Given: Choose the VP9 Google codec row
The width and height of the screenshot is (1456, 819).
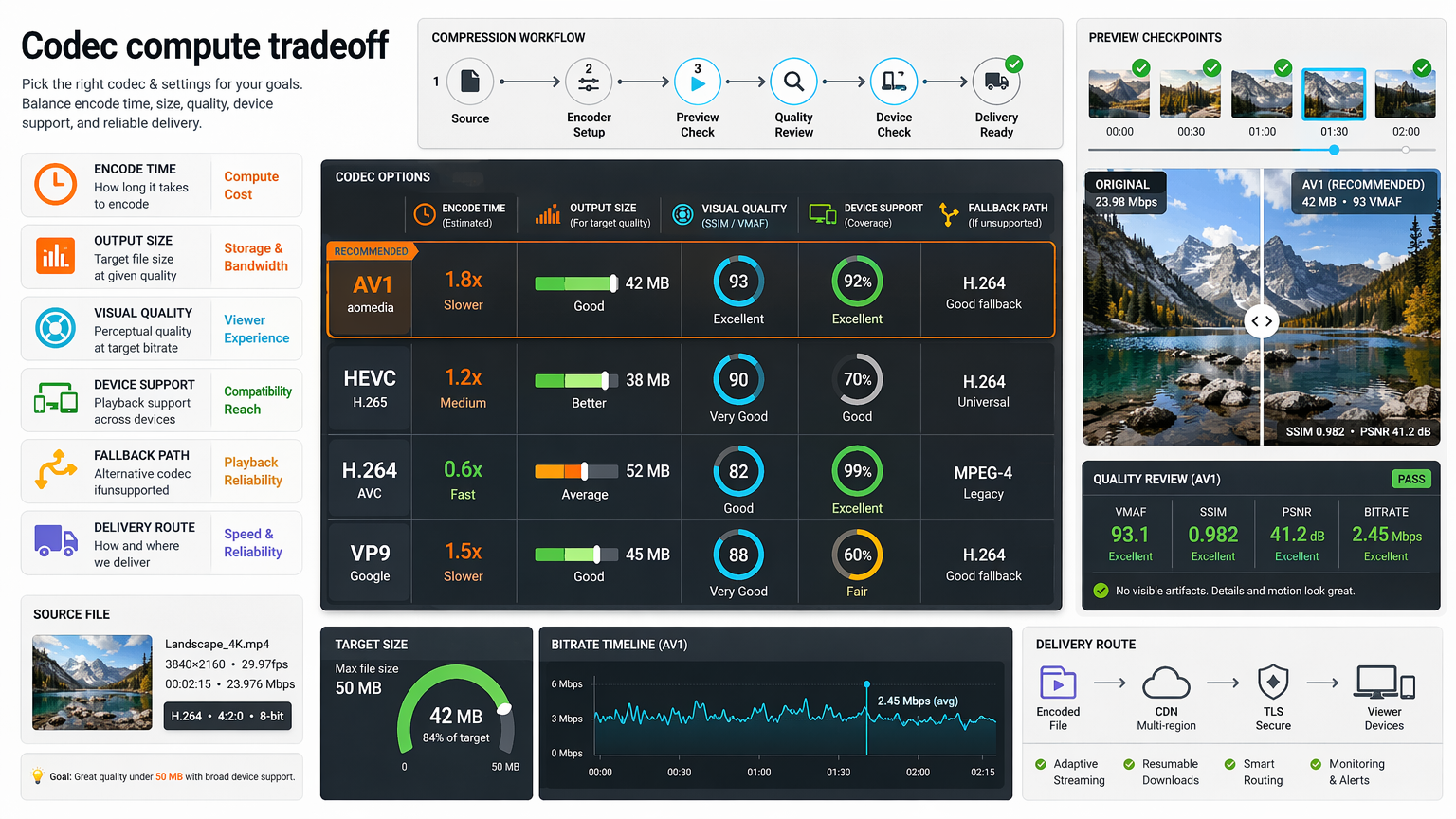Looking at the screenshot, I should tap(691, 562).
